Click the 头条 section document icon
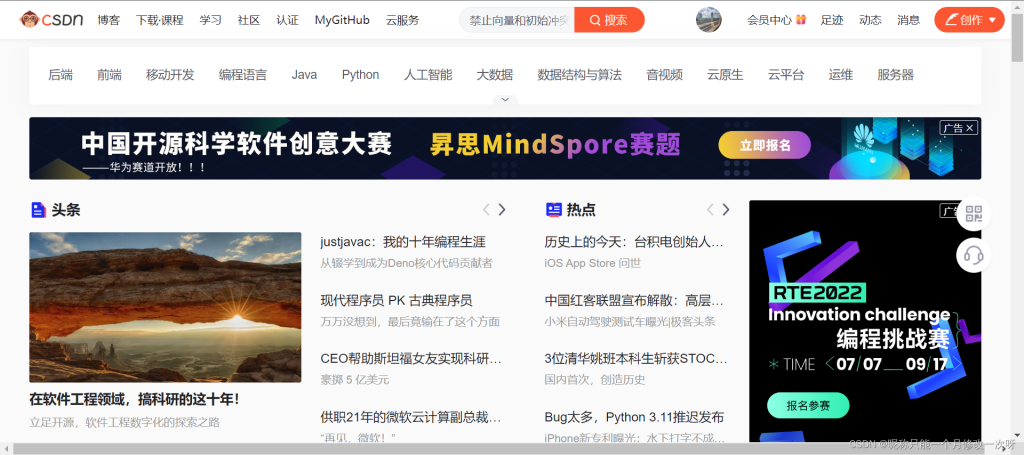 [x=38, y=210]
